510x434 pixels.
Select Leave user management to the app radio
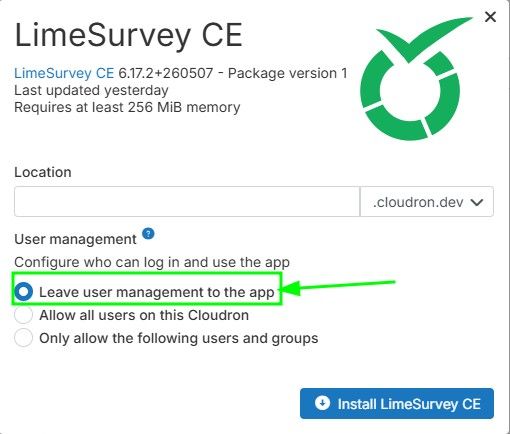pyautogui.click(x=23, y=292)
